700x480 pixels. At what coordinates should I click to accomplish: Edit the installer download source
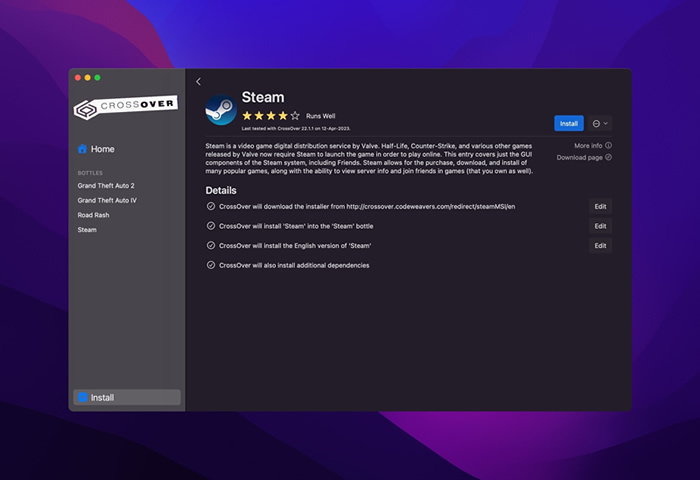coord(600,206)
